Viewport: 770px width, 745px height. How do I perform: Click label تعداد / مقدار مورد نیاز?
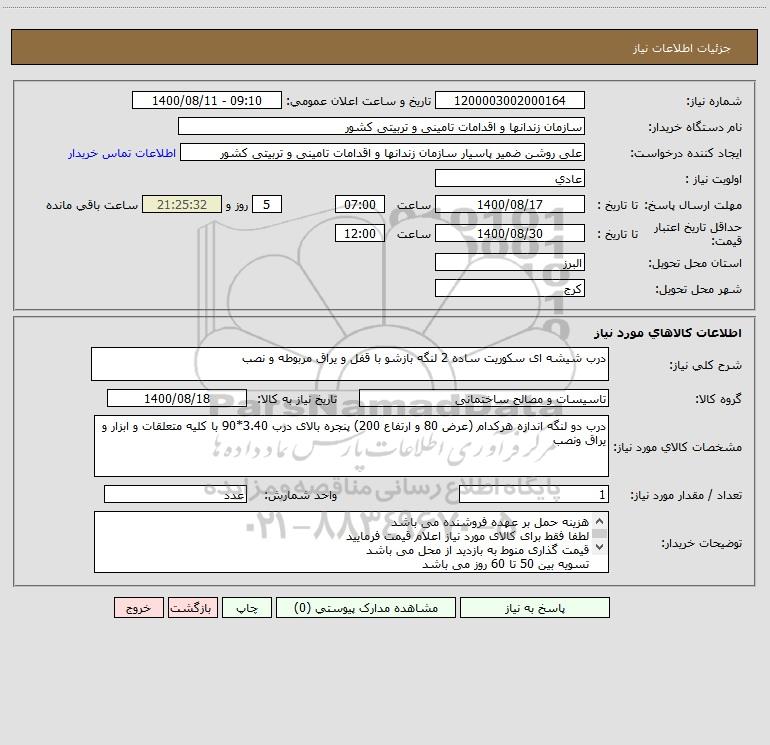coord(686,496)
